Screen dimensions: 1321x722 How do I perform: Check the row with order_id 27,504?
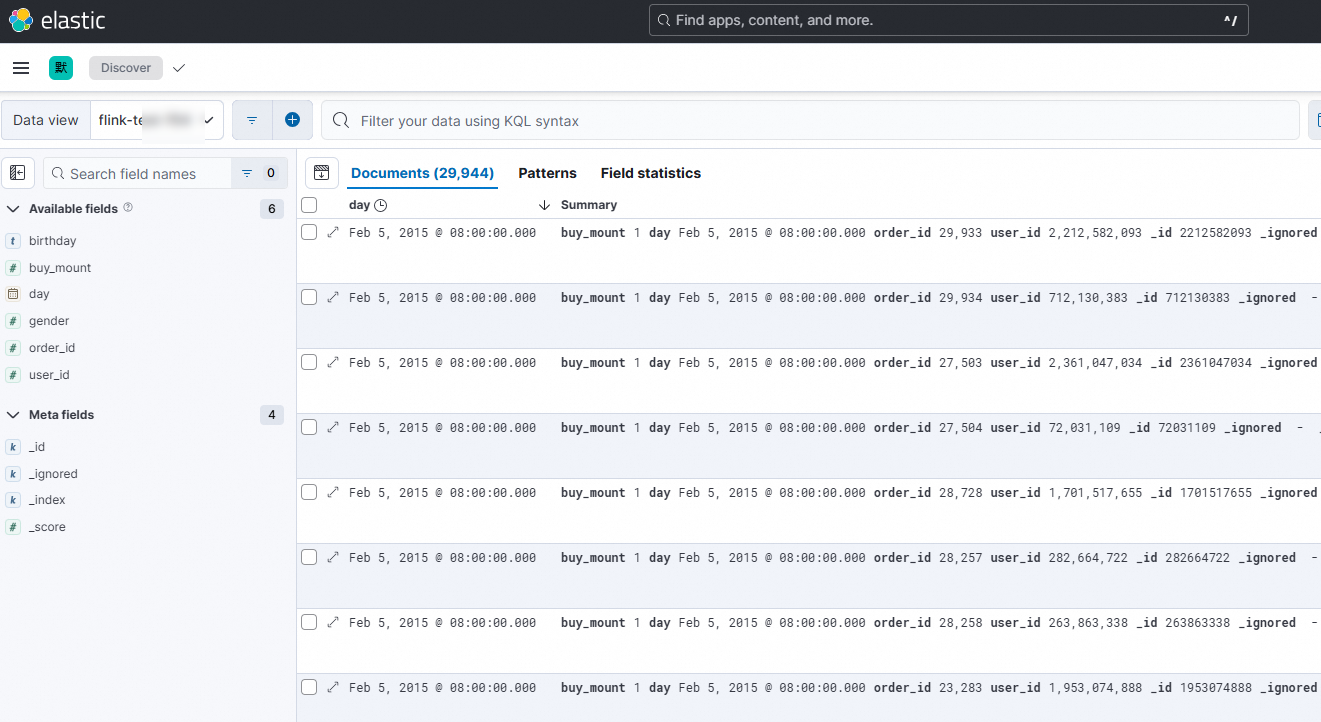point(309,427)
